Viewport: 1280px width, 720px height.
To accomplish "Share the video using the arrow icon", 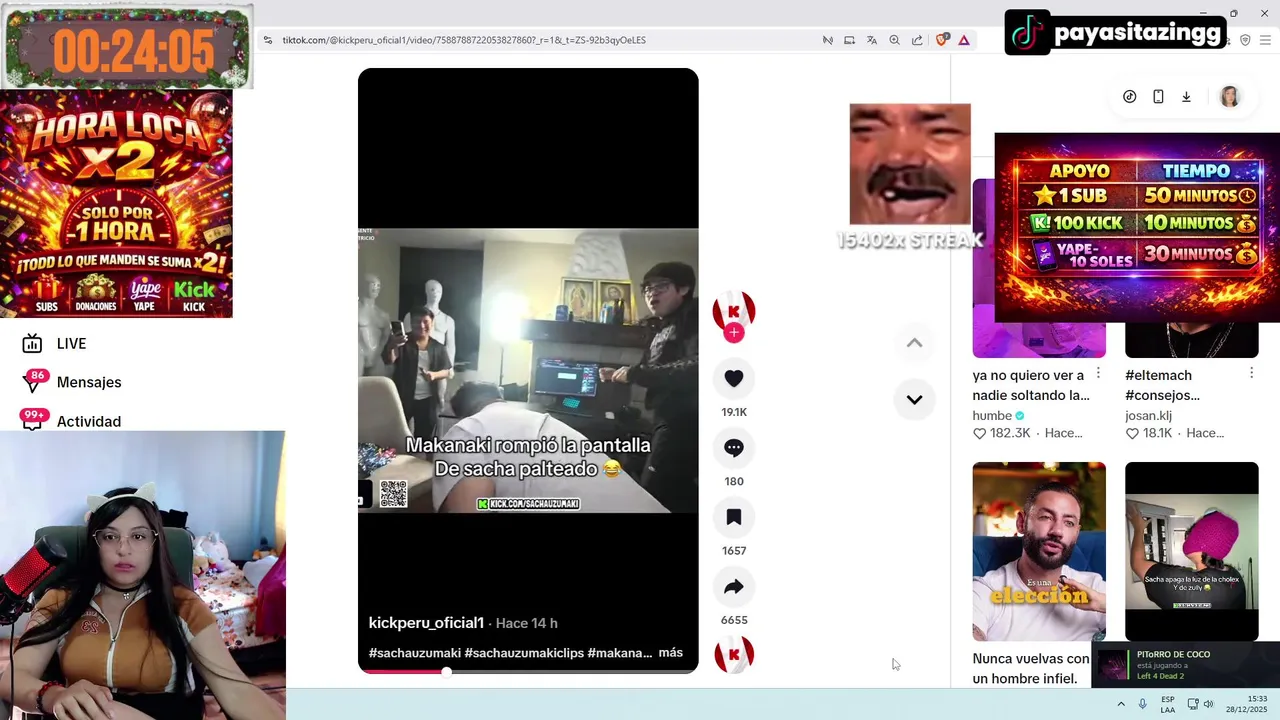I will [734, 587].
